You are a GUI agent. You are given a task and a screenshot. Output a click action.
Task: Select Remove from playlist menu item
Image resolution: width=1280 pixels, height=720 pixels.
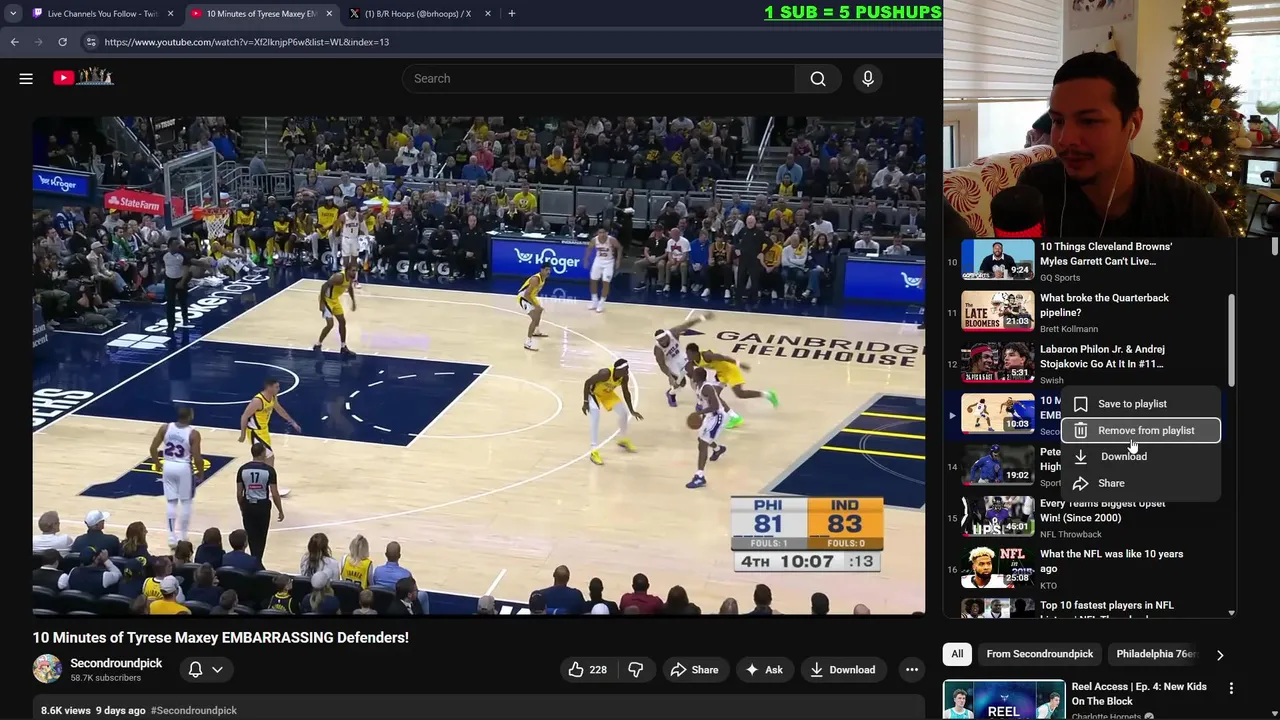pyautogui.click(x=1141, y=430)
